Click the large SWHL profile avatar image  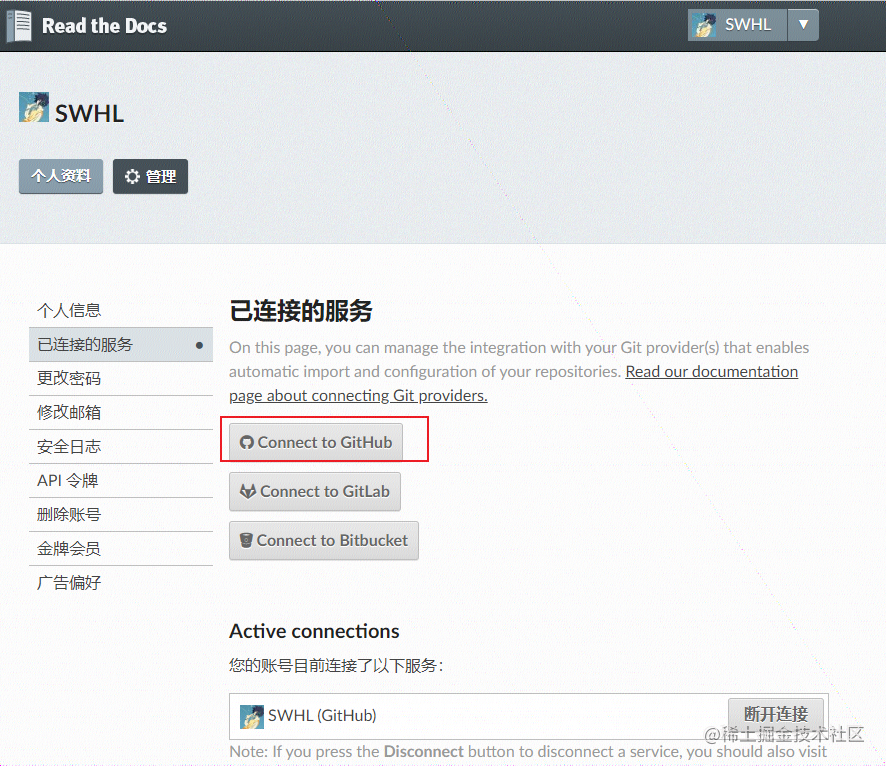coord(34,107)
